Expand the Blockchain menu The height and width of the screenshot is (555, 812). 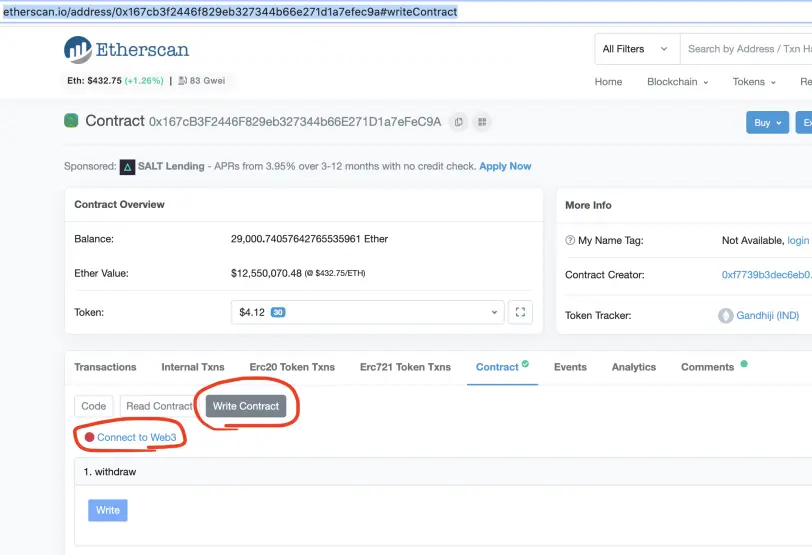click(x=677, y=82)
